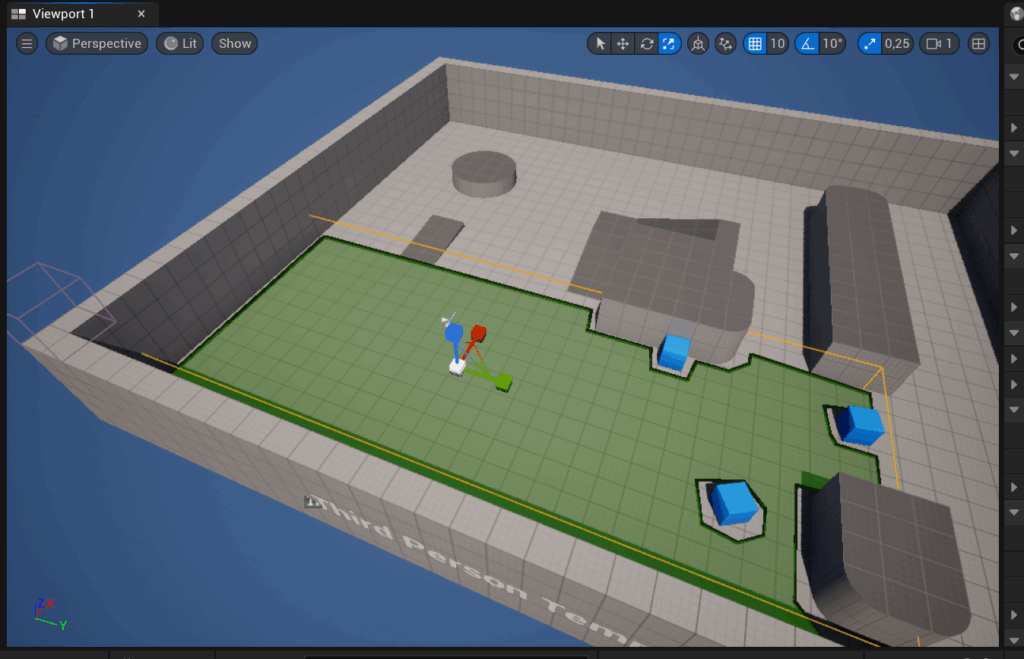Open surface snapping options
Image resolution: width=1024 pixels, height=659 pixels.
coord(726,44)
